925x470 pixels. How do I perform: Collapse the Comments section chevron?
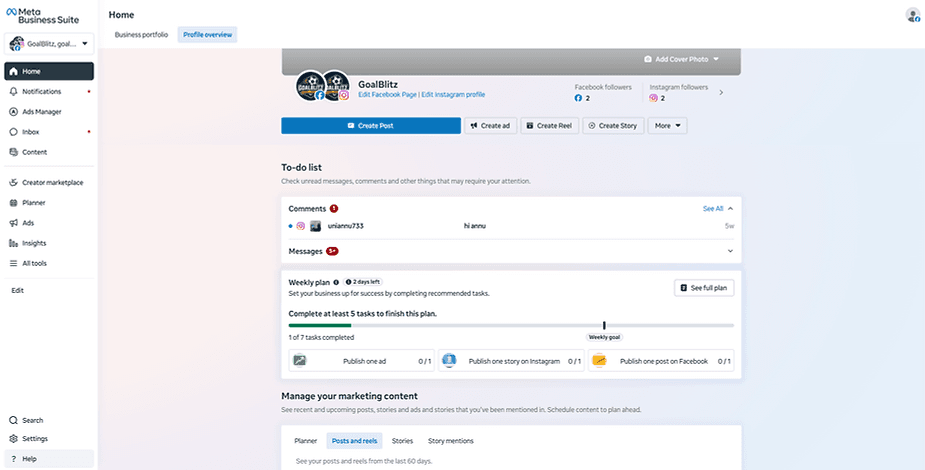coord(730,209)
